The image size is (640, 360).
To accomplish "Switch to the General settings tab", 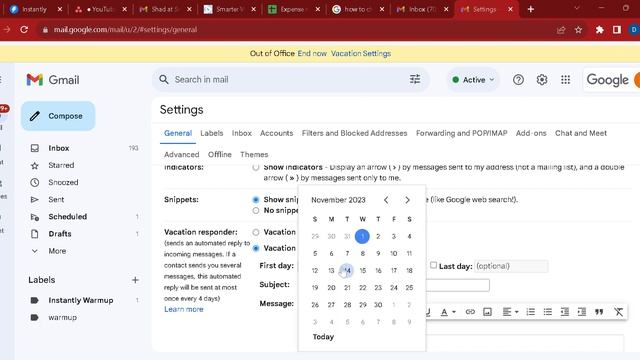I will click(x=178, y=133).
